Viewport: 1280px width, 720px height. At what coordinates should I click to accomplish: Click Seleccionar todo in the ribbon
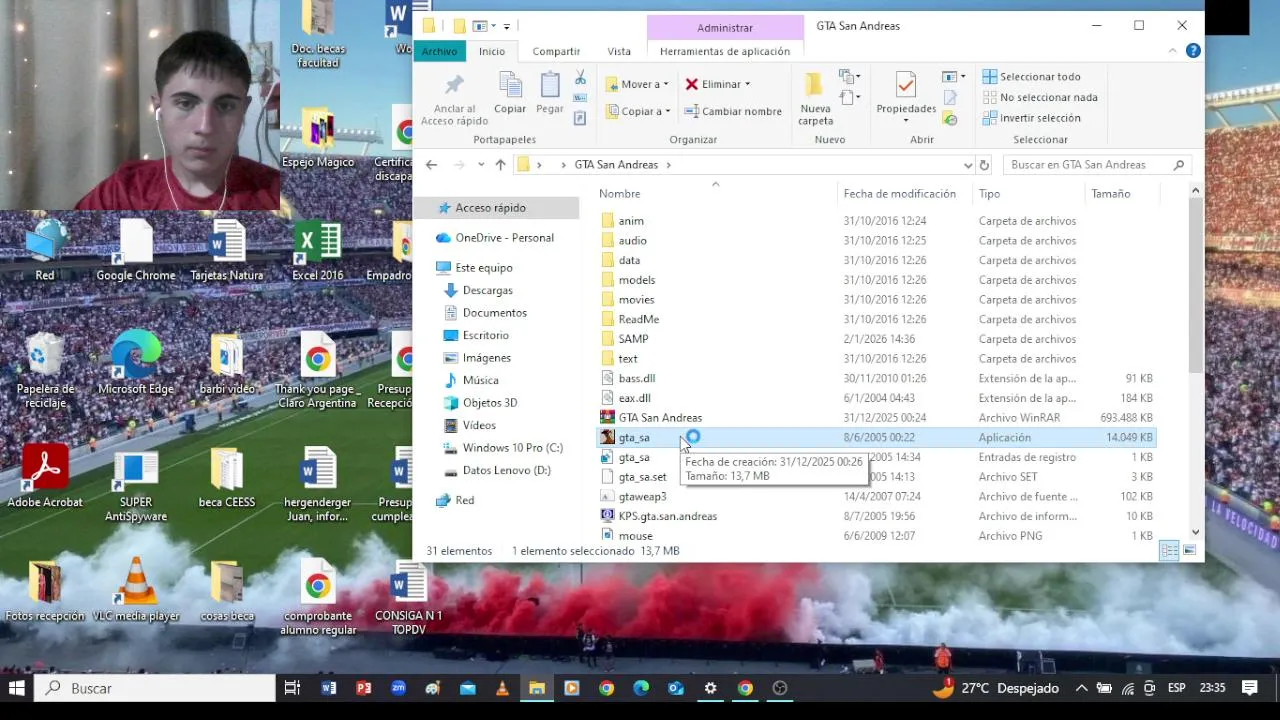tap(1031, 76)
